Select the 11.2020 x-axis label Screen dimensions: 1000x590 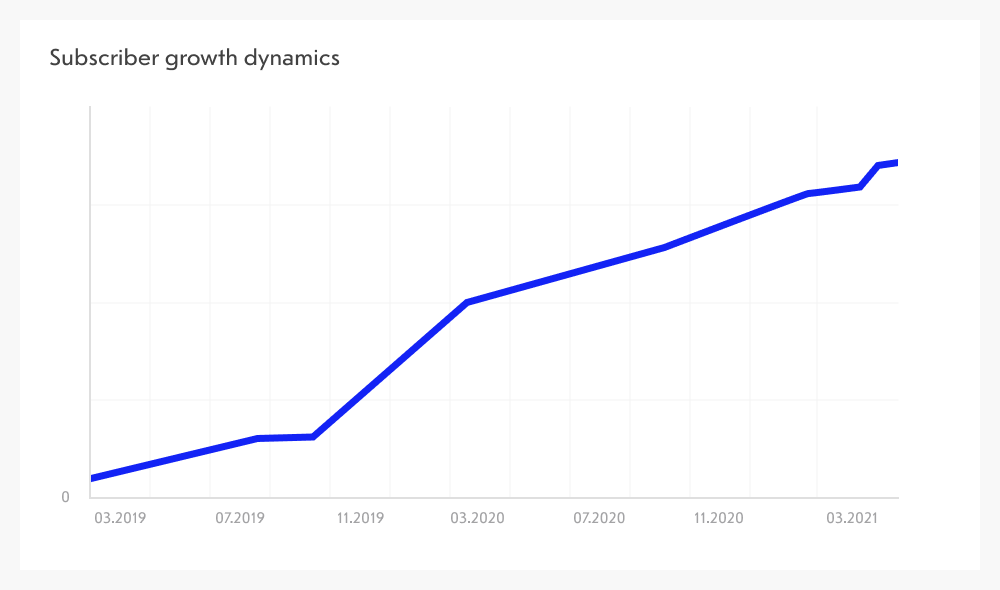(x=718, y=518)
